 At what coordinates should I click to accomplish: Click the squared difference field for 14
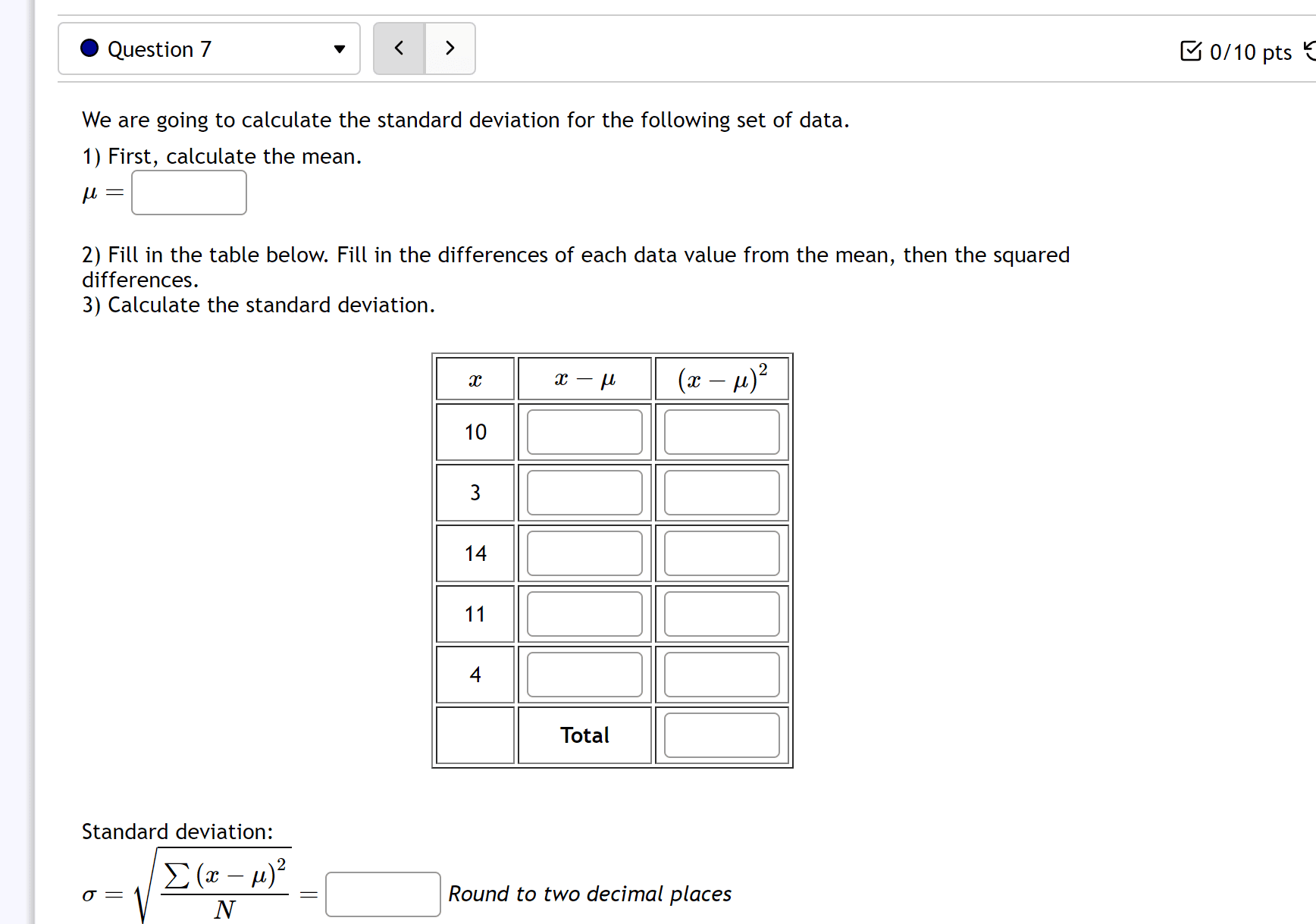[722, 553]
